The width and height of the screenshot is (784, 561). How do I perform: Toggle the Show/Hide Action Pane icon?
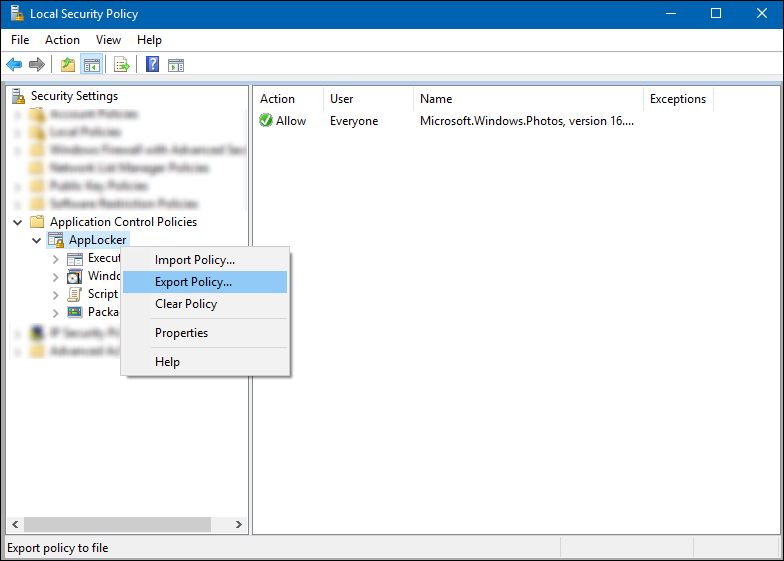point(176,65)
